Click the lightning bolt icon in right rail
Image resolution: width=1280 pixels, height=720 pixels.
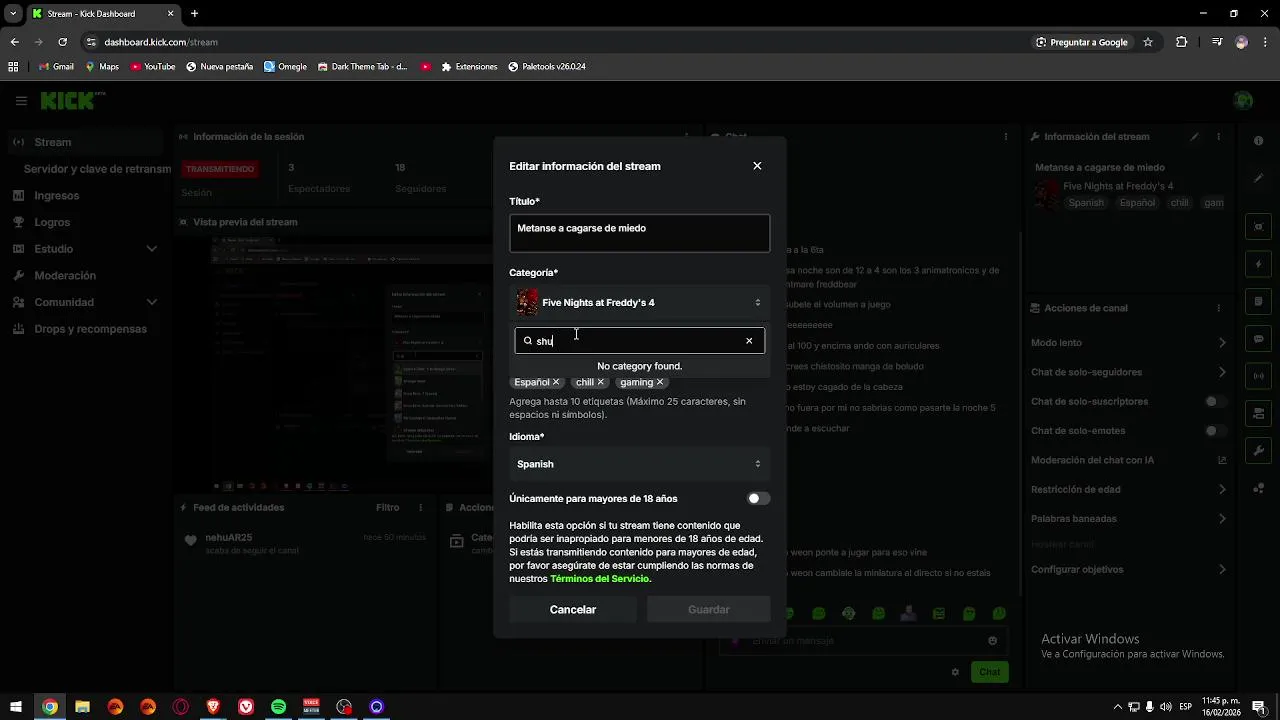pos(1259,264)
